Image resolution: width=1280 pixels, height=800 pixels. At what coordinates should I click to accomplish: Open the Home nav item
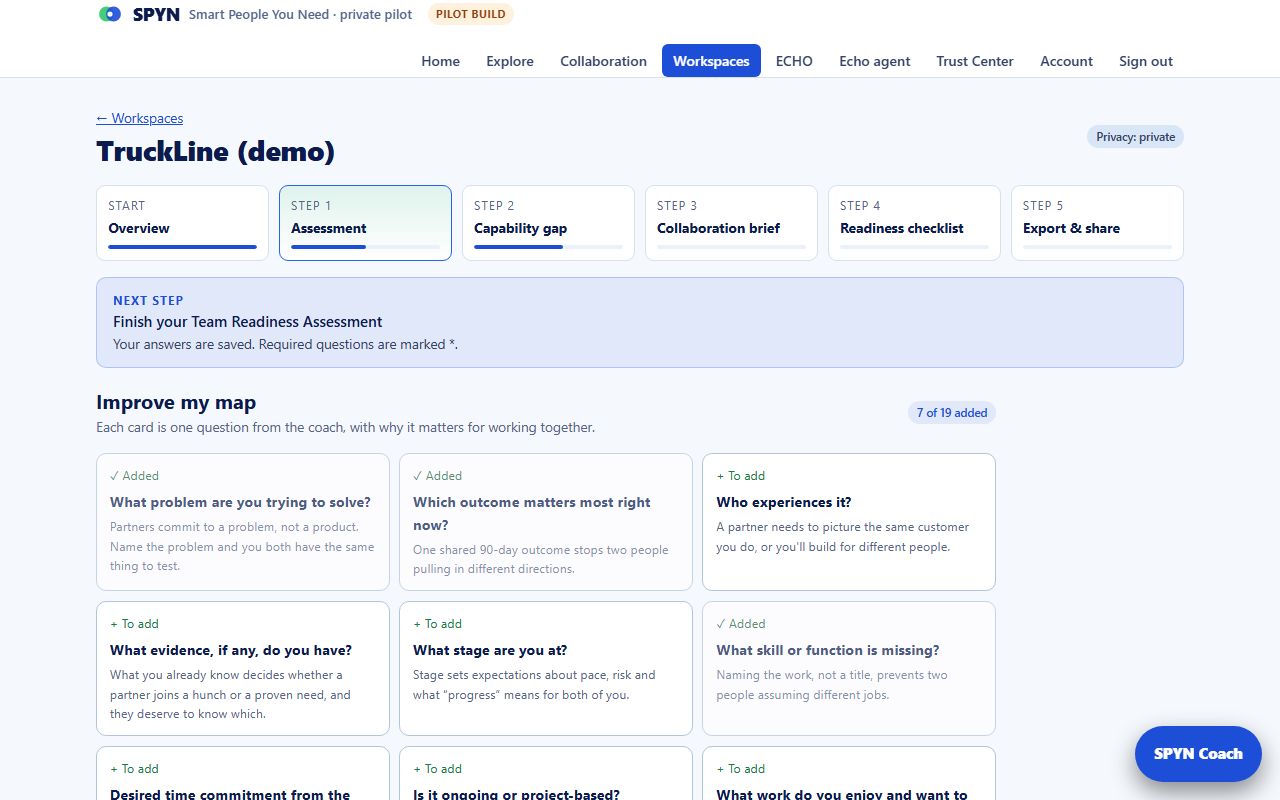pyautogui.click(x=440, y=61)
